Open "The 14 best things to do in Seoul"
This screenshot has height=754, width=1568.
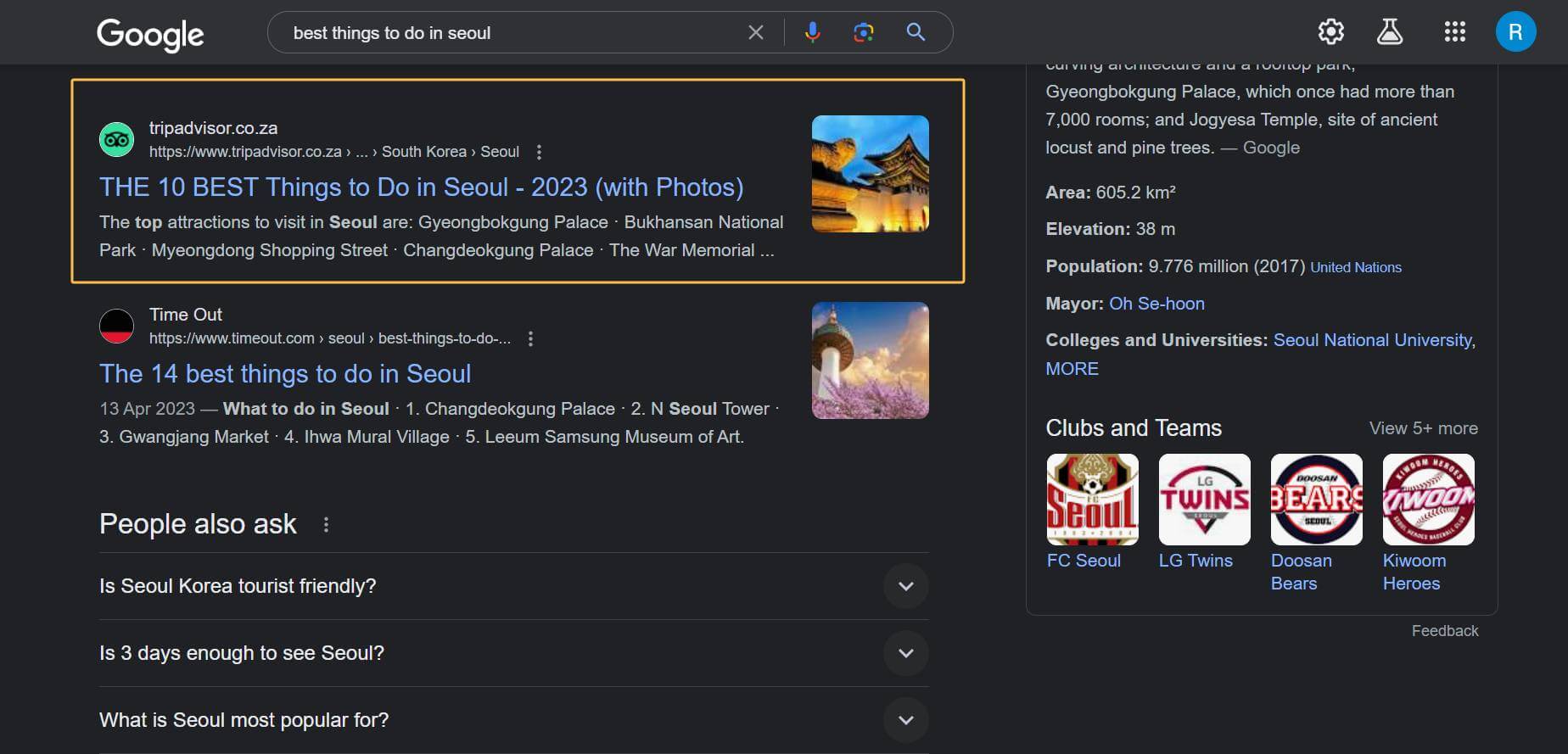tap(285, 374)
